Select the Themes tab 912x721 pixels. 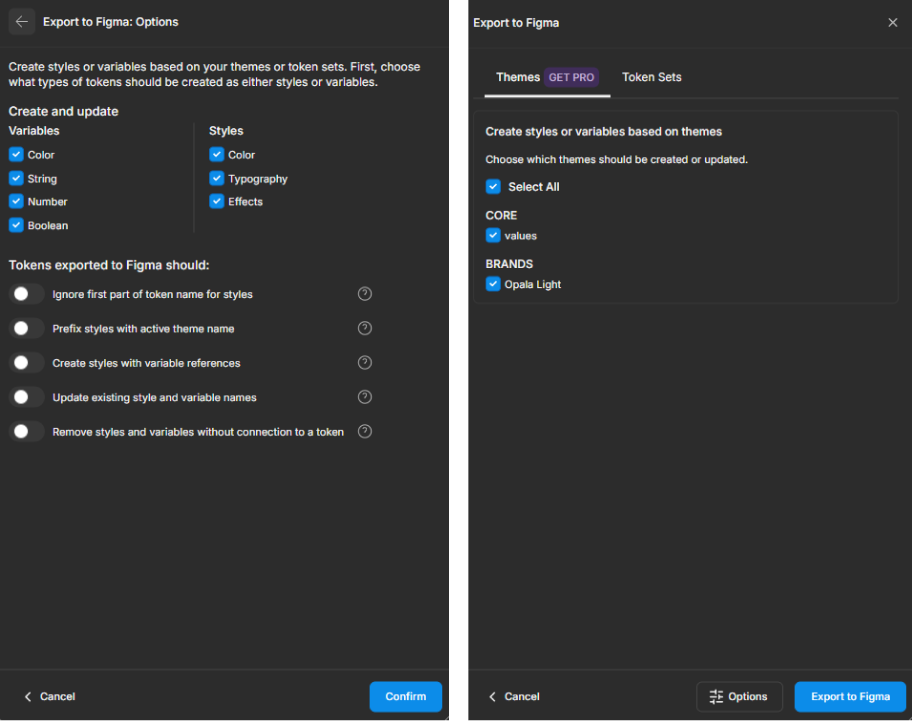517,77
